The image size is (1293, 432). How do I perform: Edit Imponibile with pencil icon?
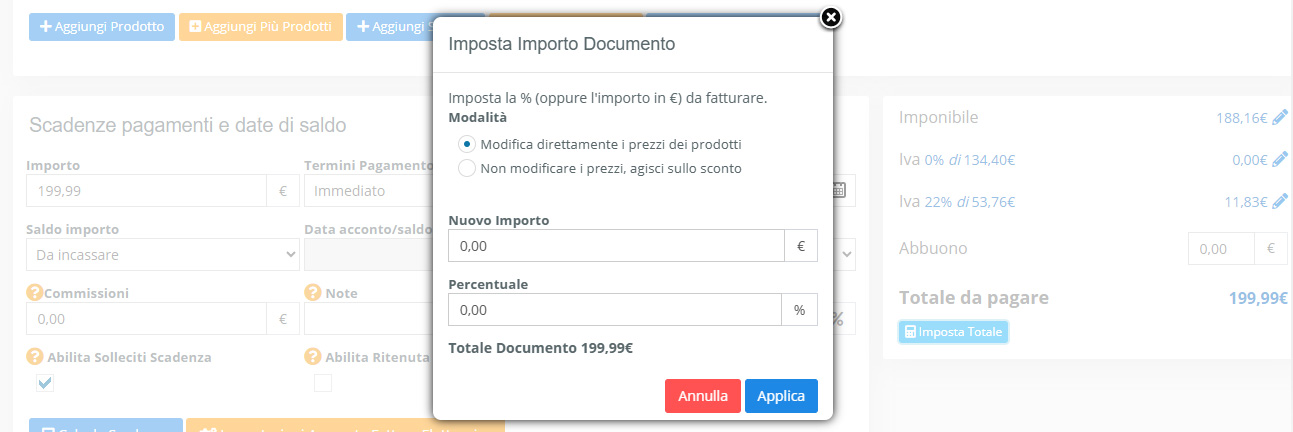1280,117
